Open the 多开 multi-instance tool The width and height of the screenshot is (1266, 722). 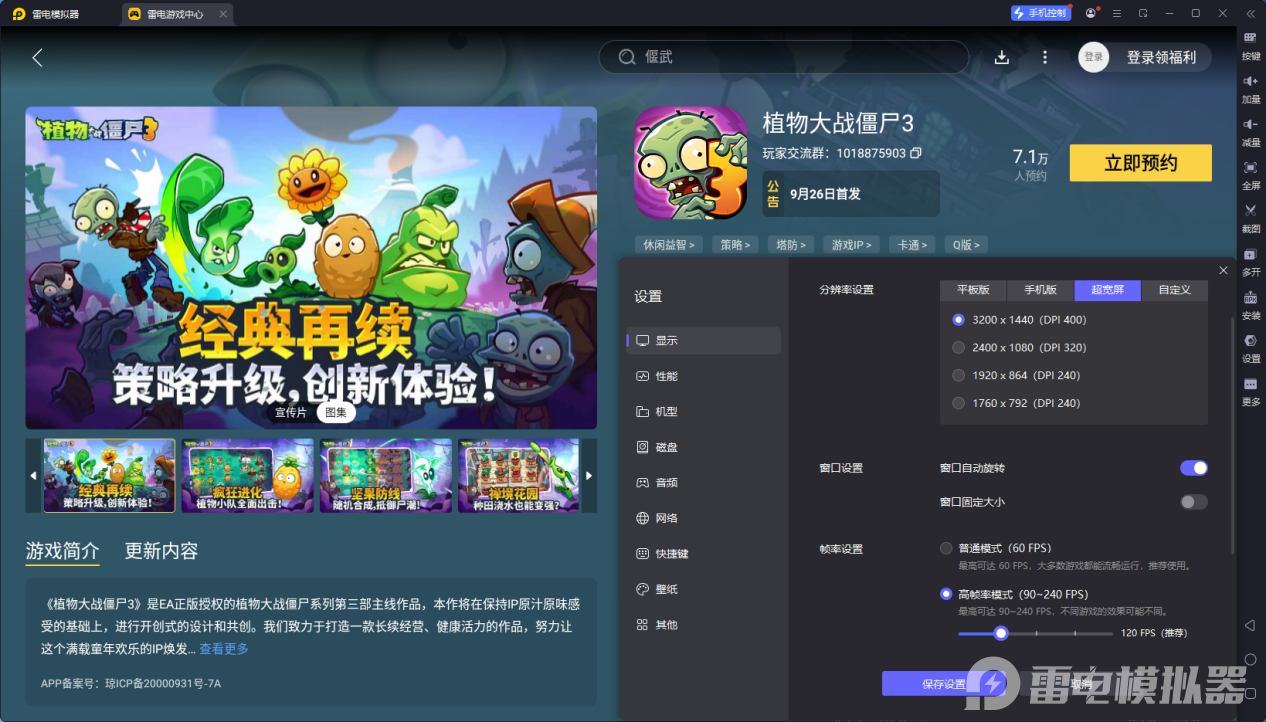click(x=1250, y=254)
